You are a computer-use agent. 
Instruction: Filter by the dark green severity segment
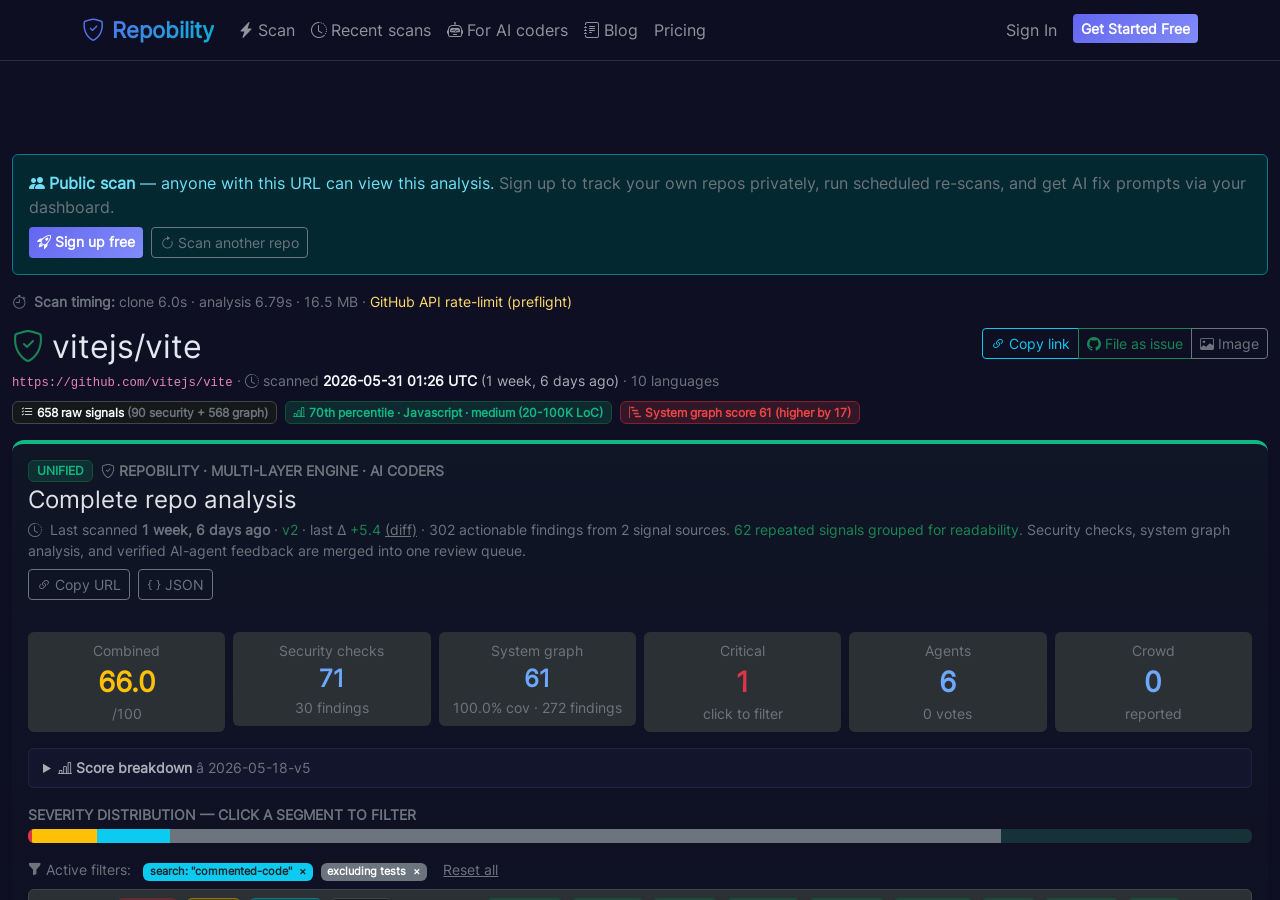(1126, 836)
